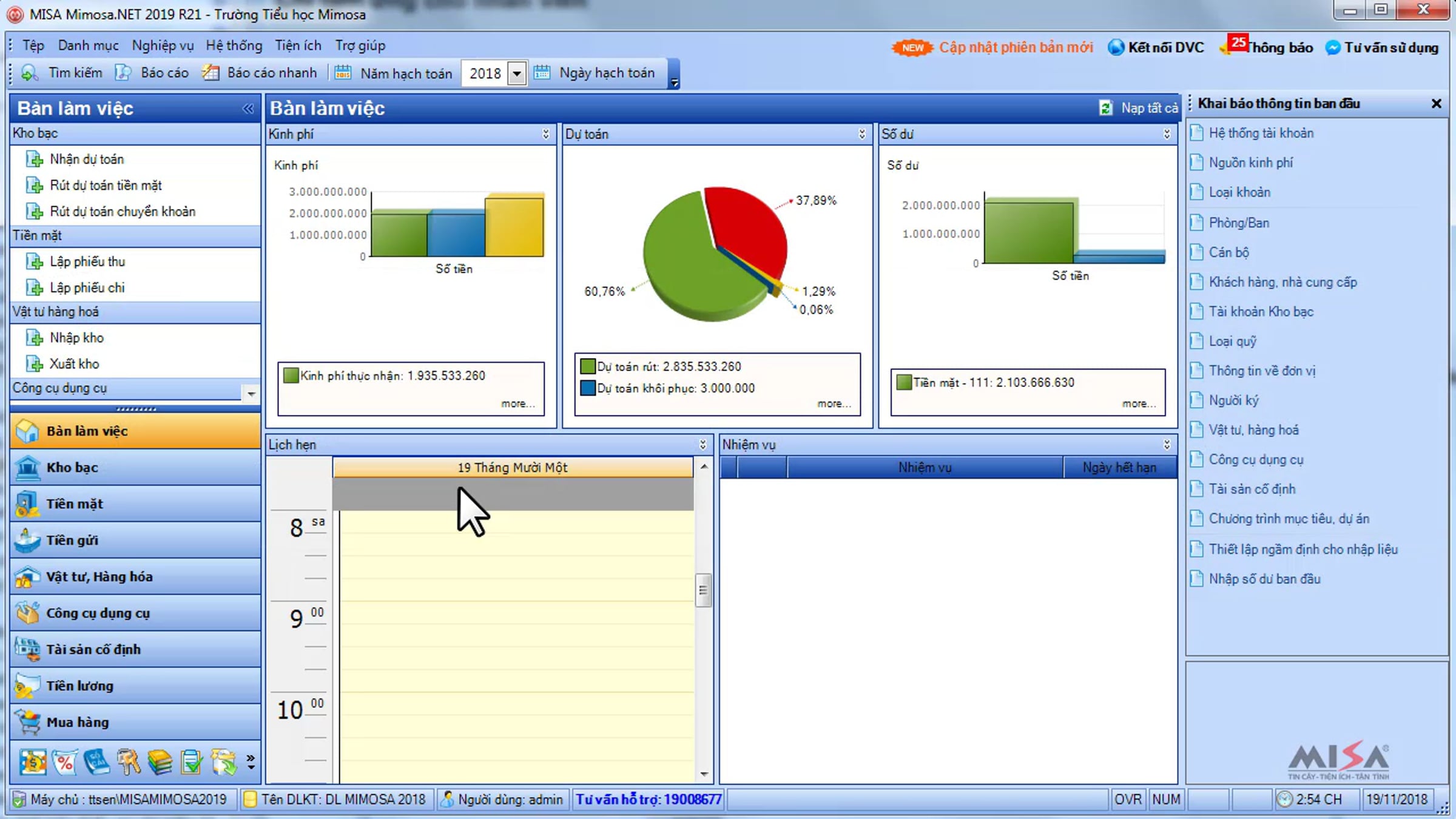
Task: Click the Lịch hẹn vertical scrollbar thumb
Action: pyautogui.click(x=703, y=590)
